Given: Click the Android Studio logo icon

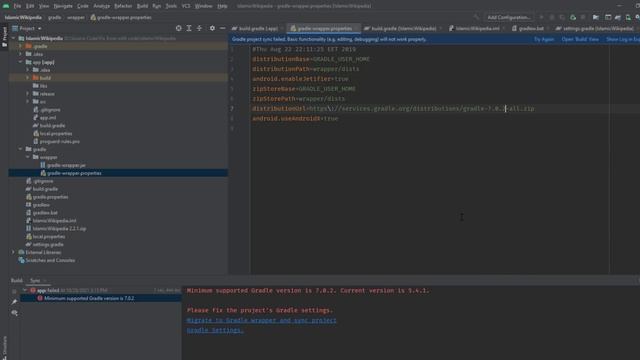Looking at the screenshot, I should click(6, 6).
